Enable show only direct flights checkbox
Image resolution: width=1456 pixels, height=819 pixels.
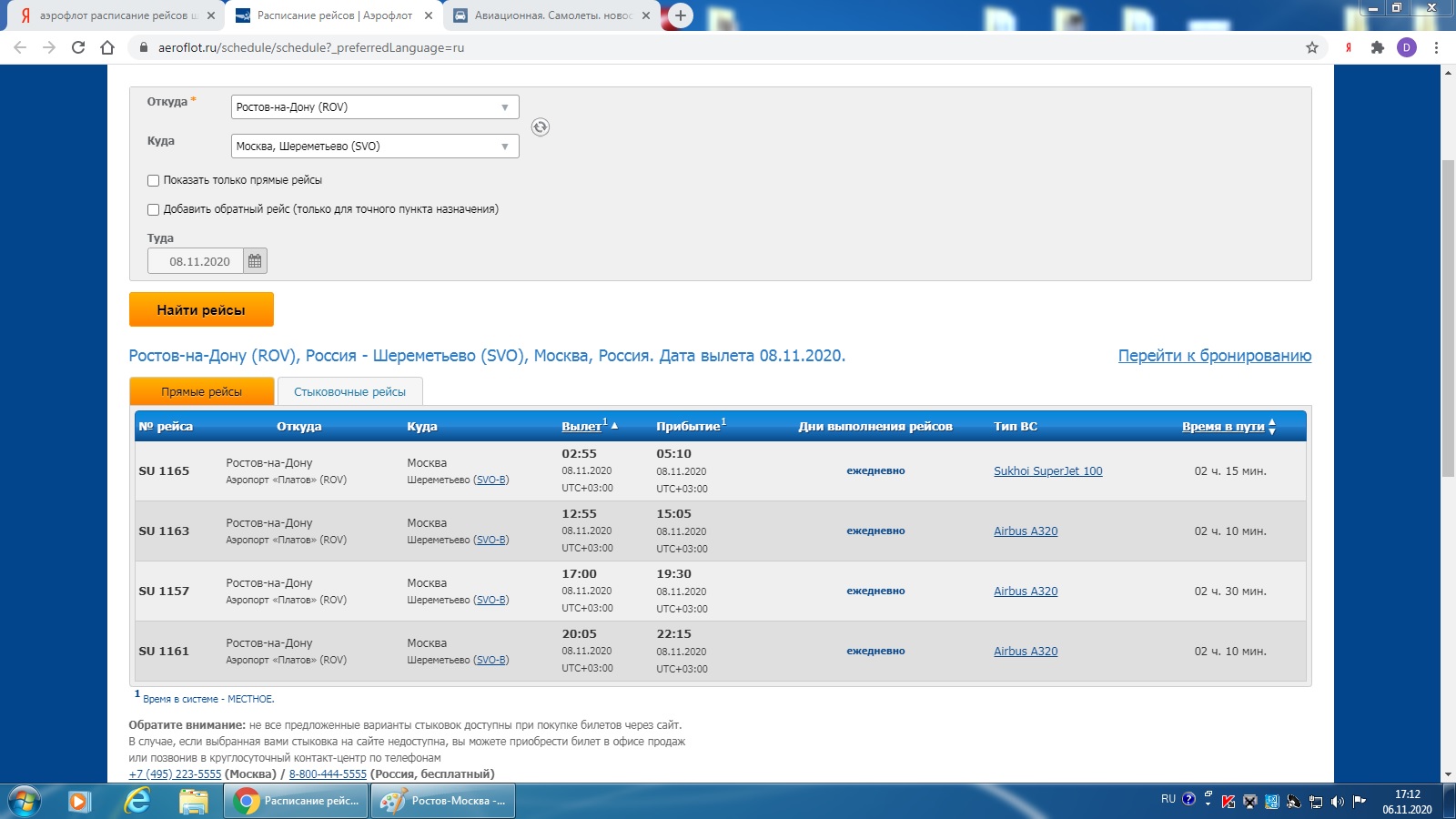[x=153, y=180]
